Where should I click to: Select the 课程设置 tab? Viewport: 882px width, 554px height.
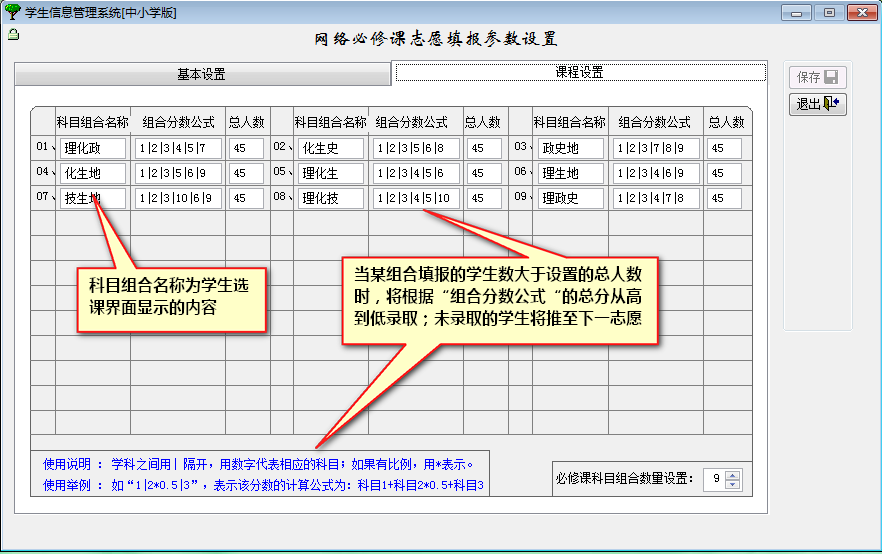click(580, 73)
